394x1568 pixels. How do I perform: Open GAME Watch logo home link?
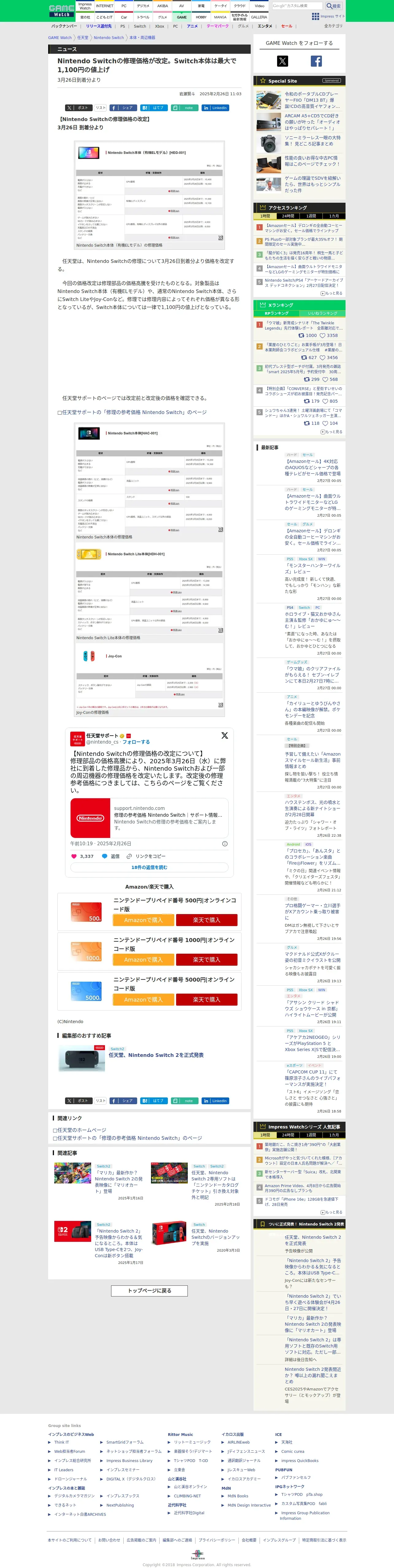[61, 10]
